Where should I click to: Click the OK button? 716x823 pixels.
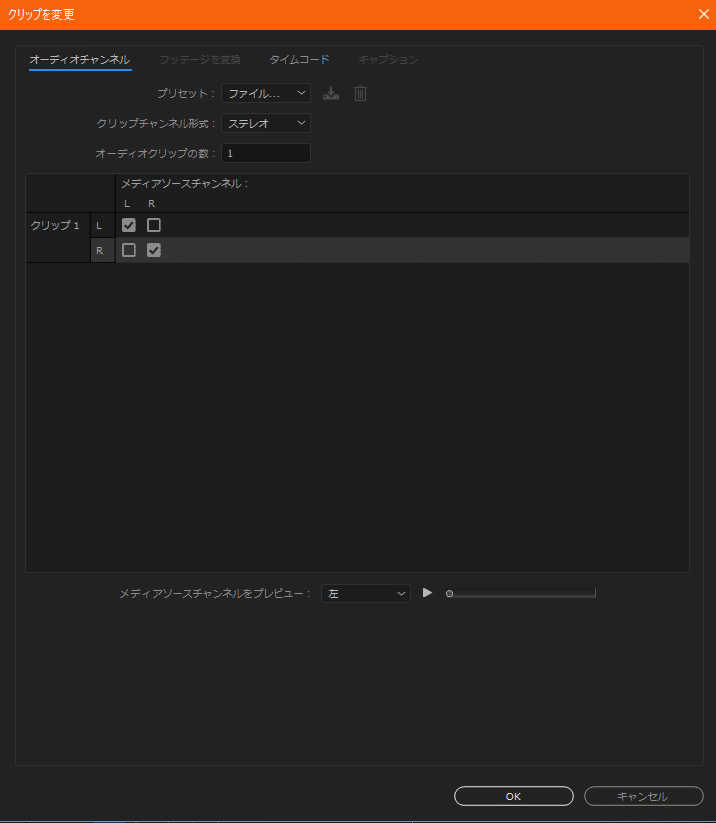[513, 796]
